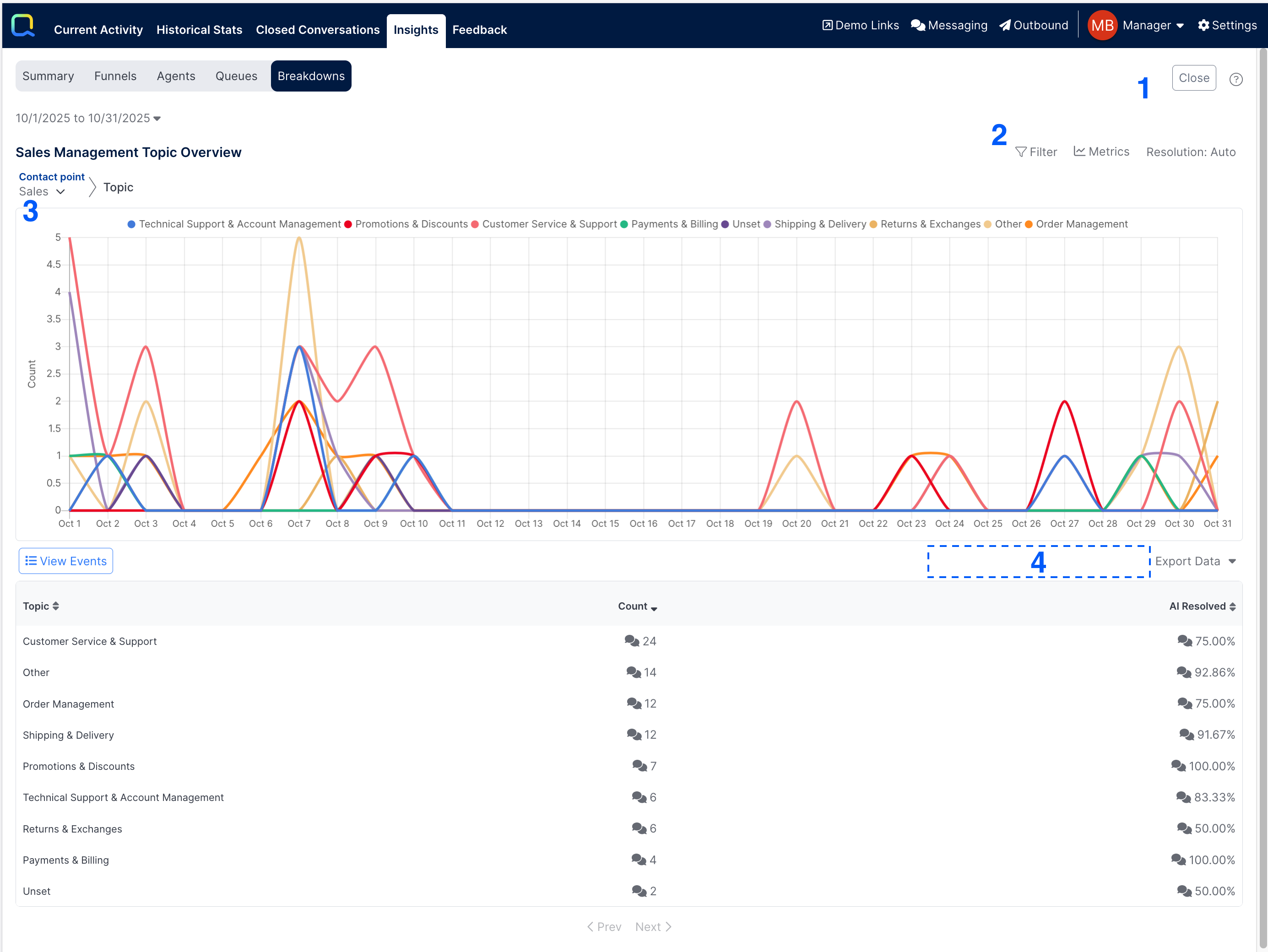The width and height of the screenshot is (1268, 952).
Task: Click the Filter funnel icon
Action: (x=1020, y=152)
